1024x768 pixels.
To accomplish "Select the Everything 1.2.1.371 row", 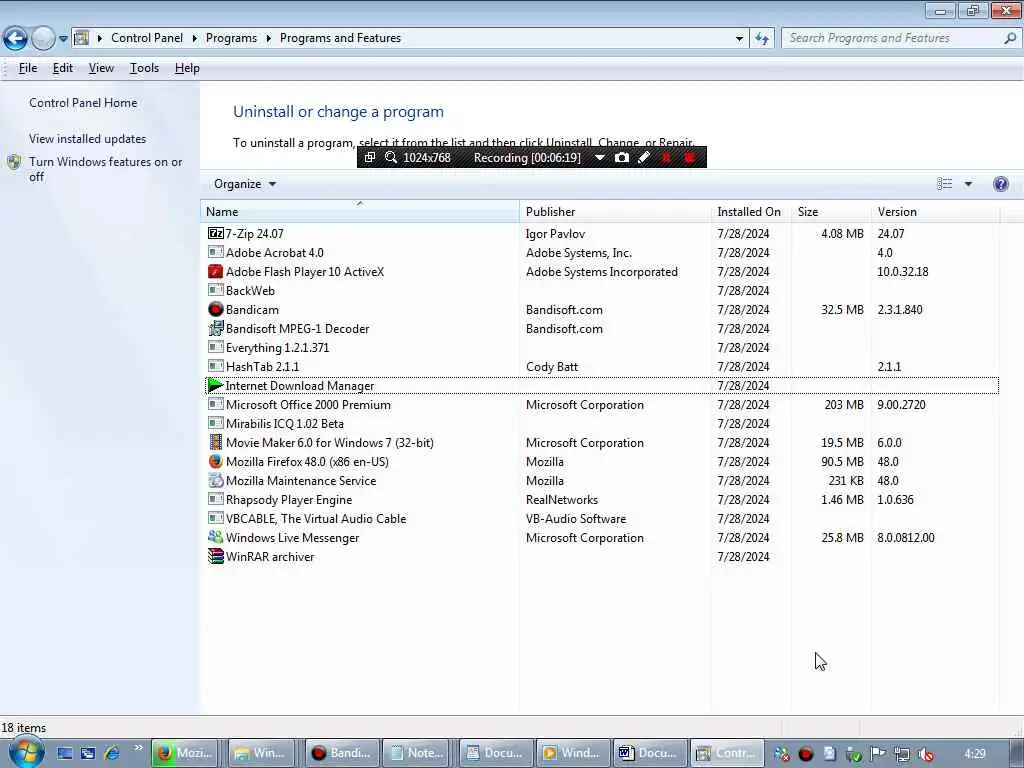I will click(602, 347).
